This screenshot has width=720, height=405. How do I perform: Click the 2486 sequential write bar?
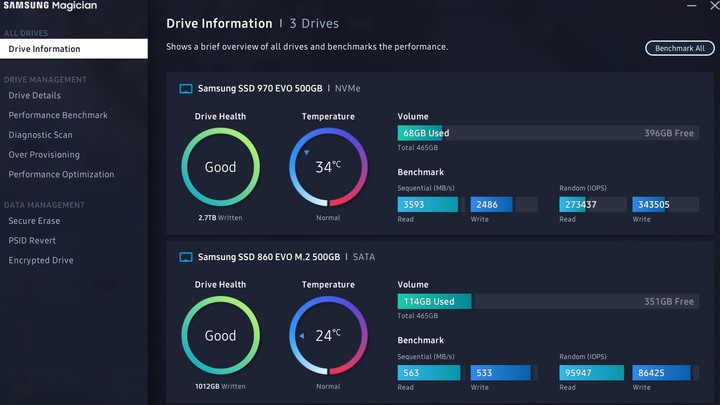(504, 204)
